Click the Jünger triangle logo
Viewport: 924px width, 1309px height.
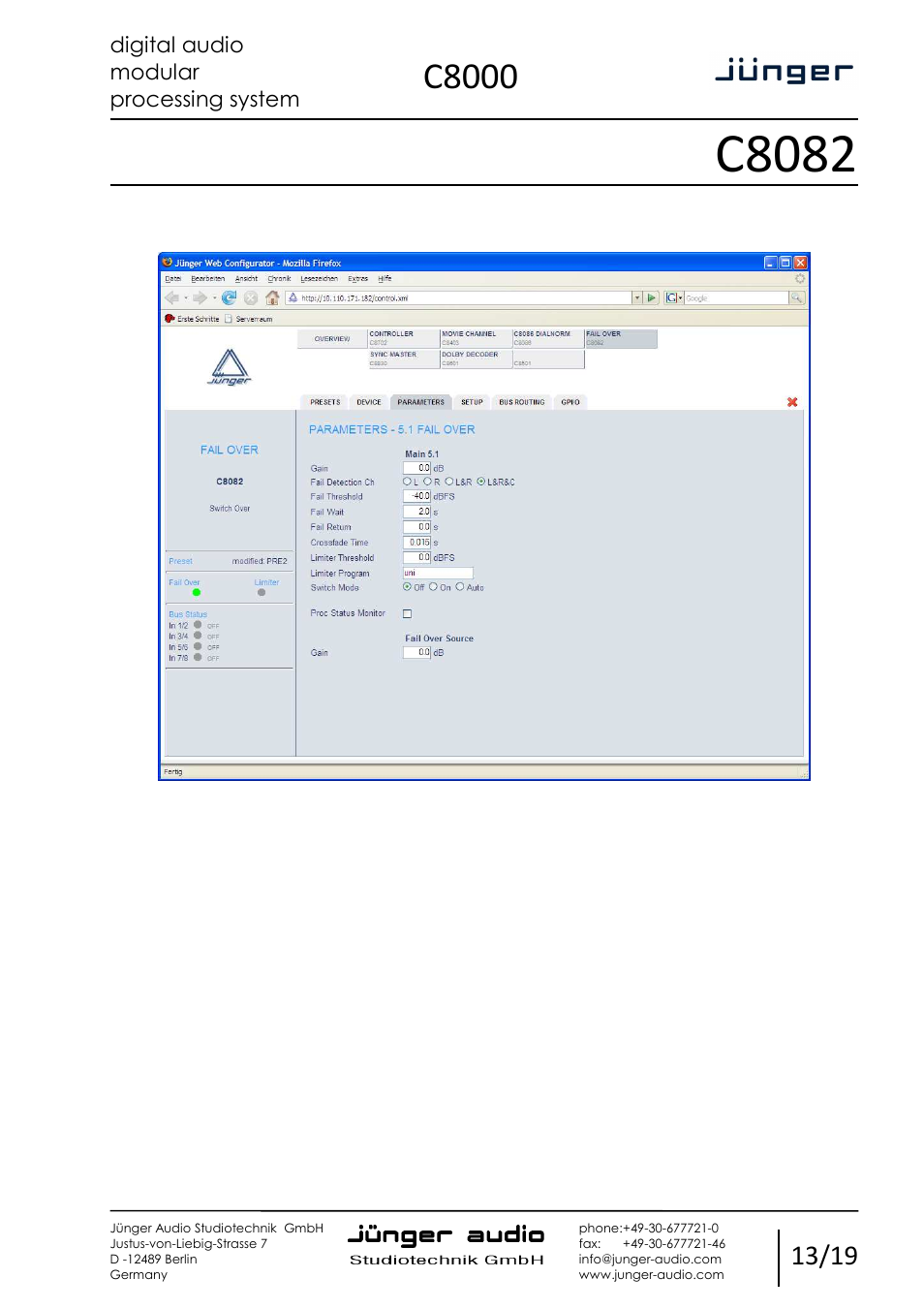point(230,367)
